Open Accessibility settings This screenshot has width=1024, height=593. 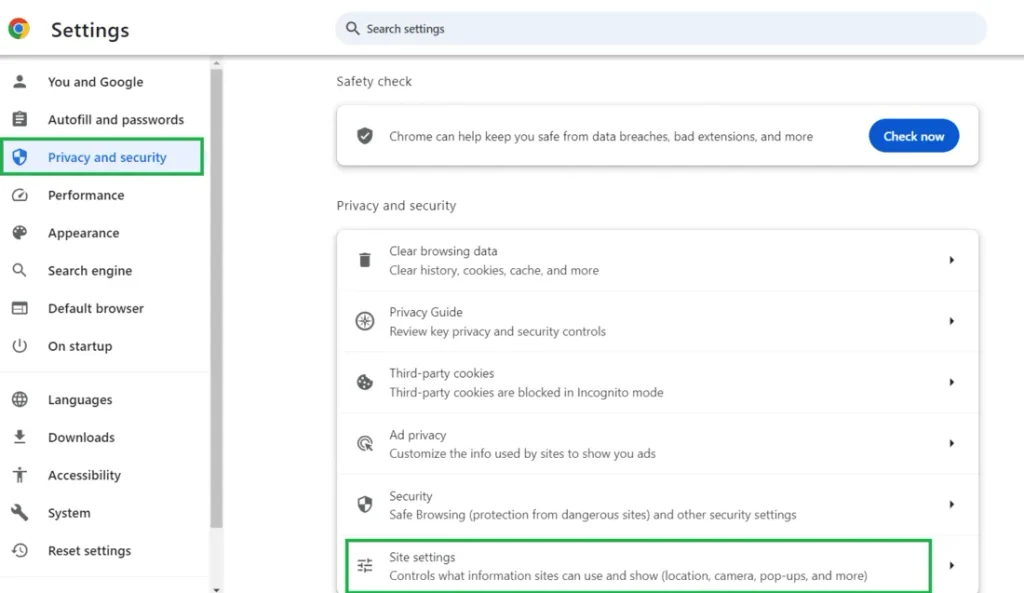(x=103, y=475)
